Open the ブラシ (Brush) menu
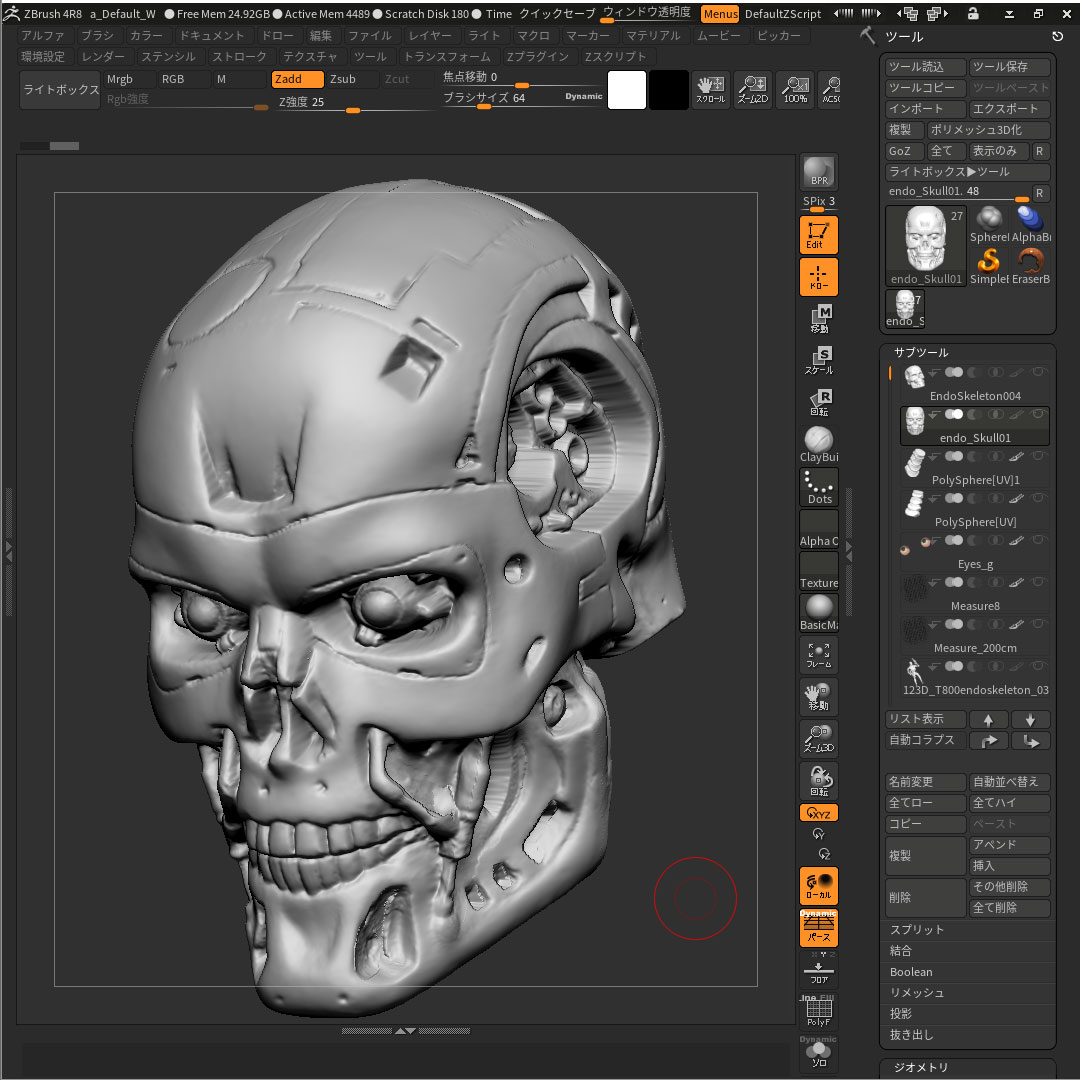The image size is (1080, 1080). (97, 36)
